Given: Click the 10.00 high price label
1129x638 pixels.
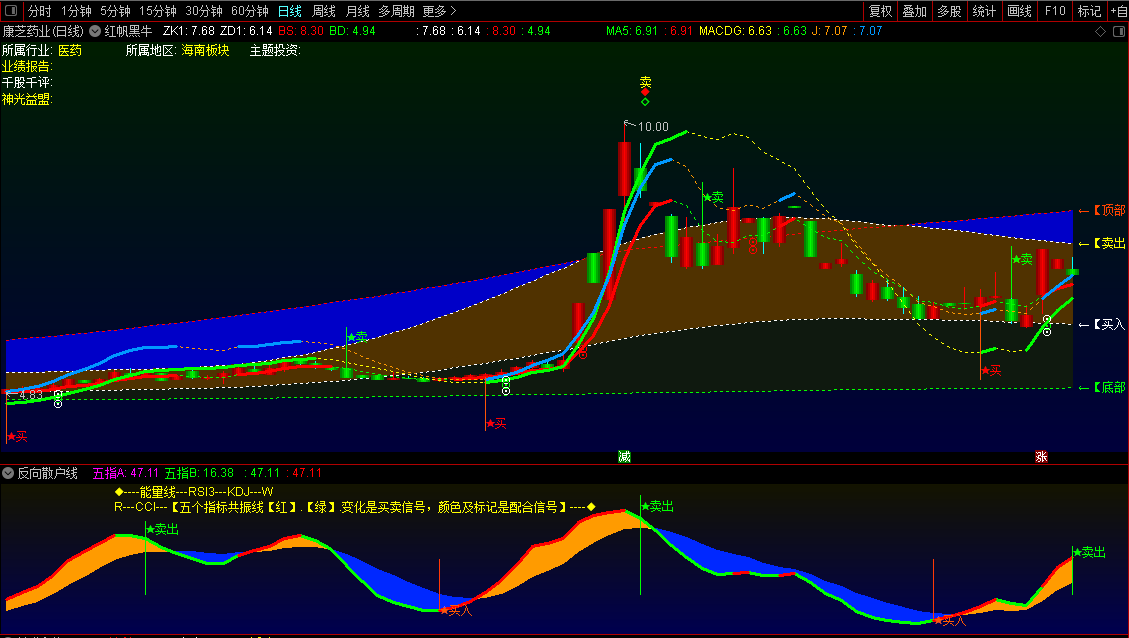Looking at the screenshot, I should click(x=652, y=127).
